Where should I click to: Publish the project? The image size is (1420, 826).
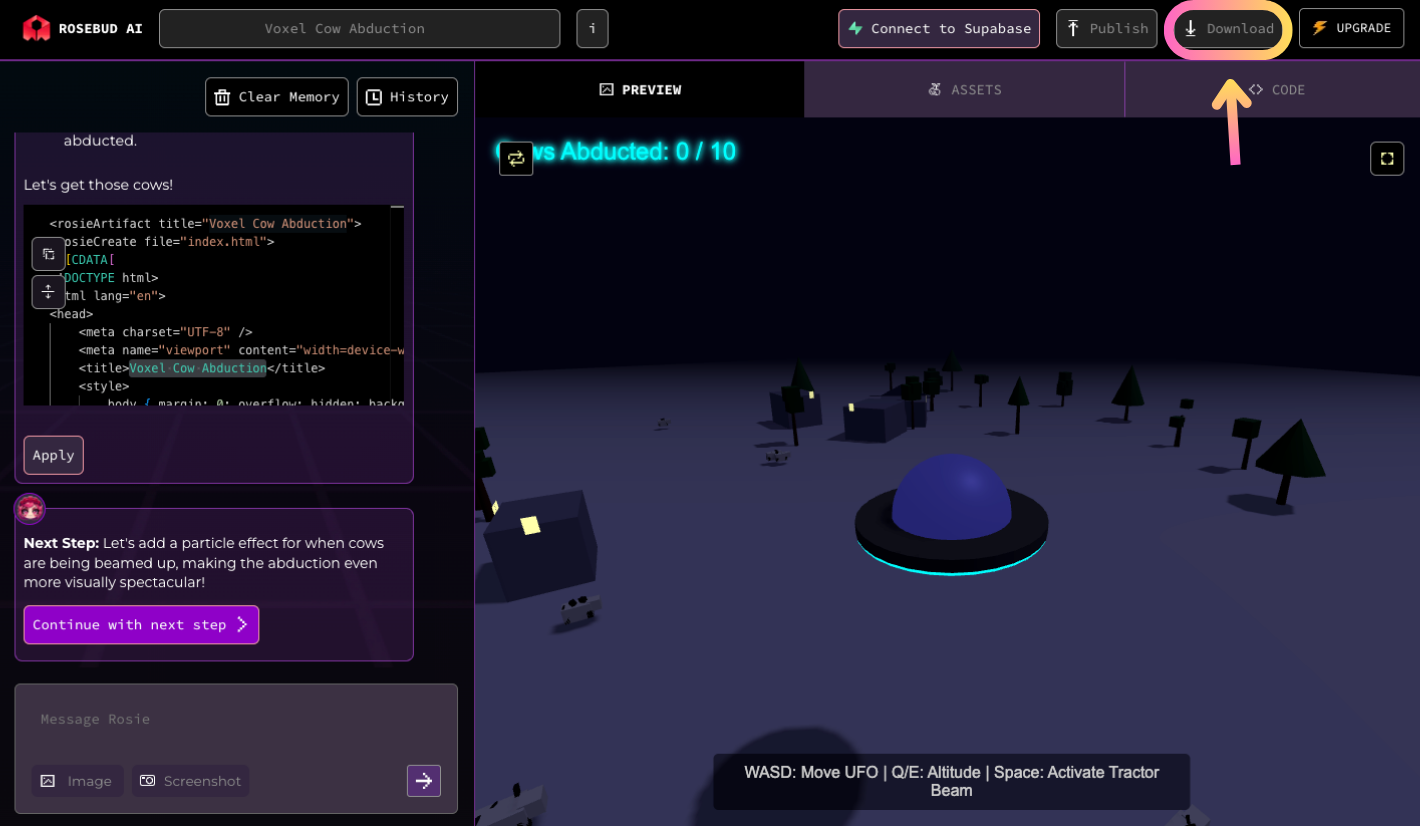click(x=1106, y=29)
